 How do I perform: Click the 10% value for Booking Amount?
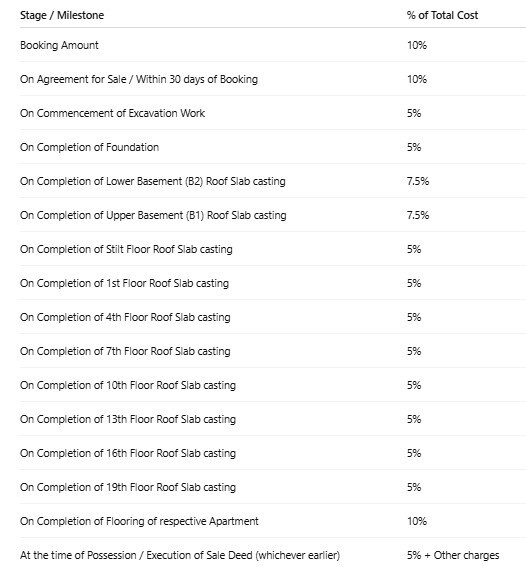tap(417, 45)
